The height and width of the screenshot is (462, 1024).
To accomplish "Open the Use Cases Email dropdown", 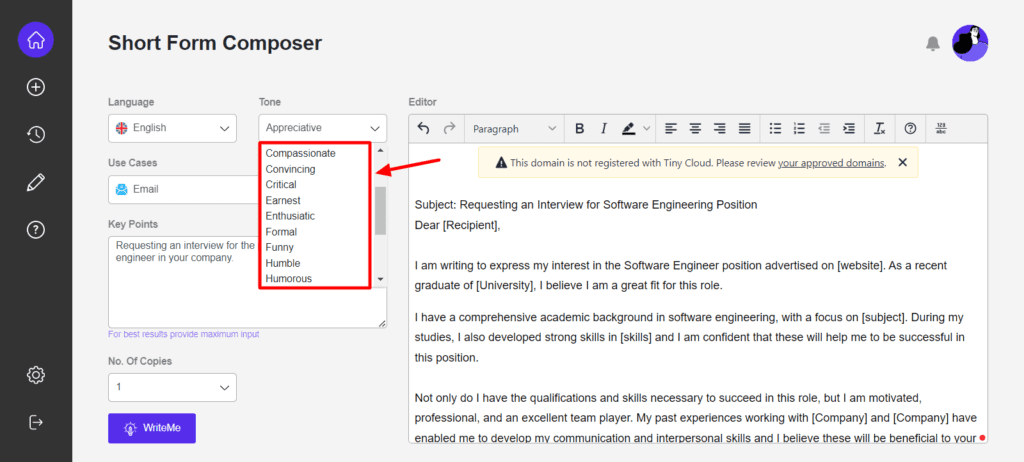I will [x=184, y=190].
